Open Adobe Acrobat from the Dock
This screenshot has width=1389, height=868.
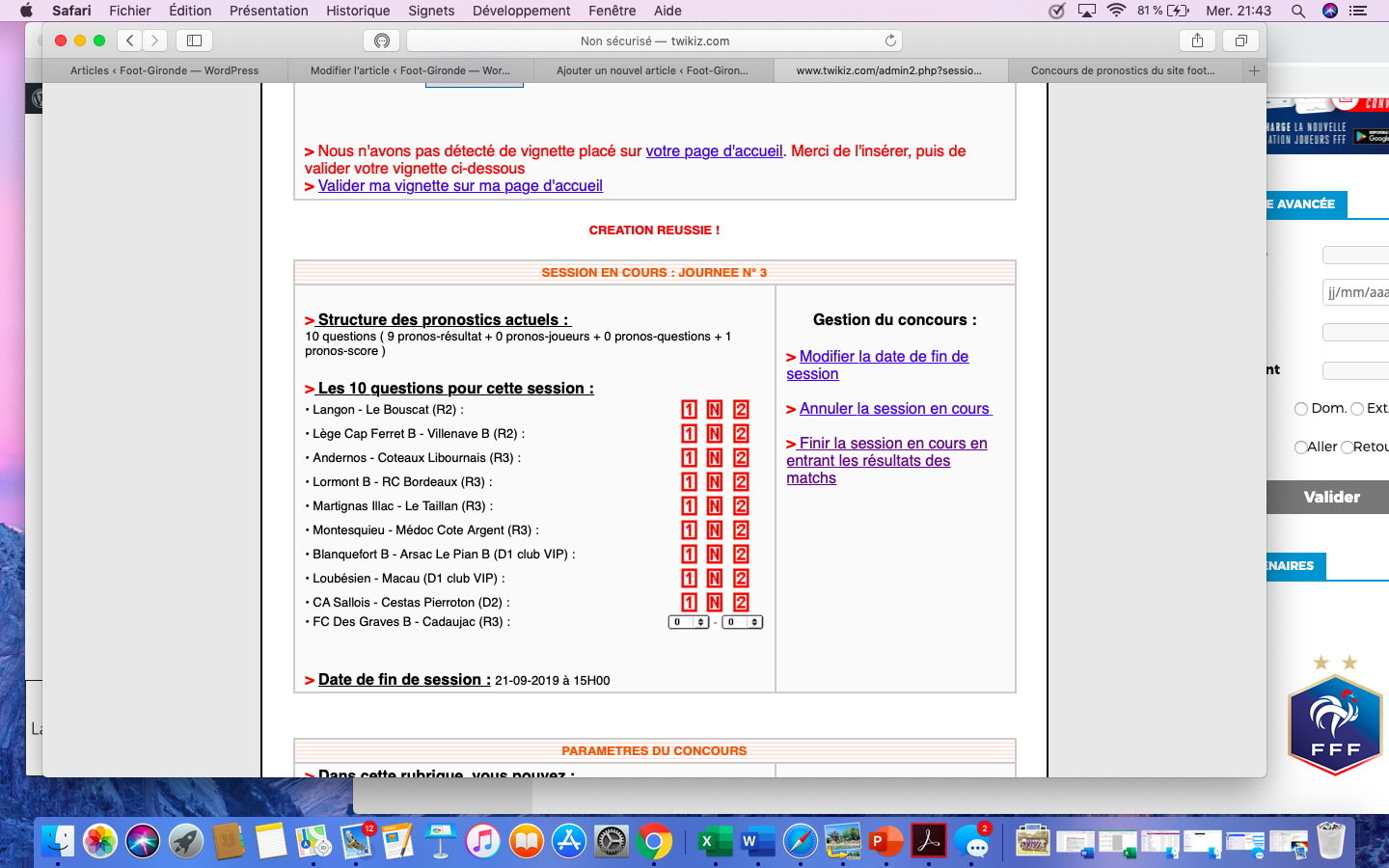(x=928, y=841)
